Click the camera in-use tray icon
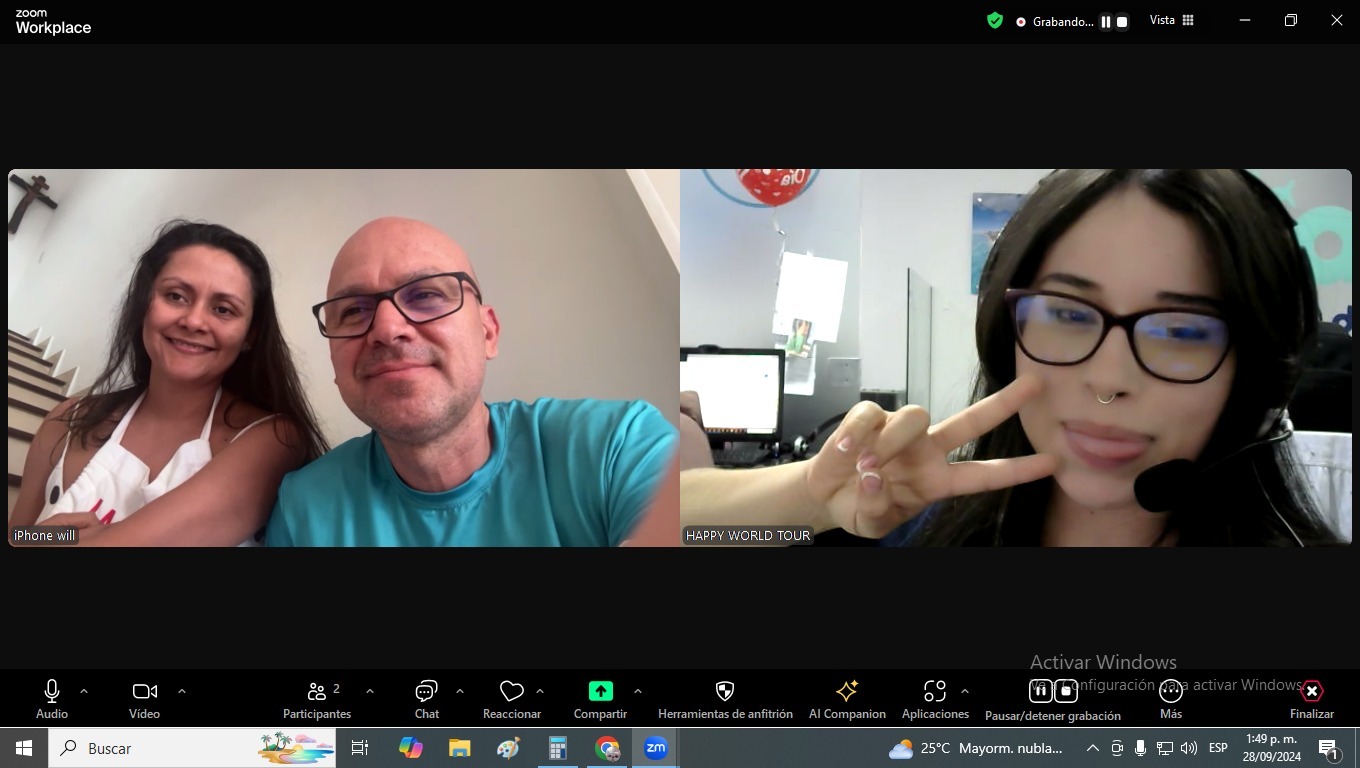The width and height of the screenshot is (1360, 768). pos(1117,748)
